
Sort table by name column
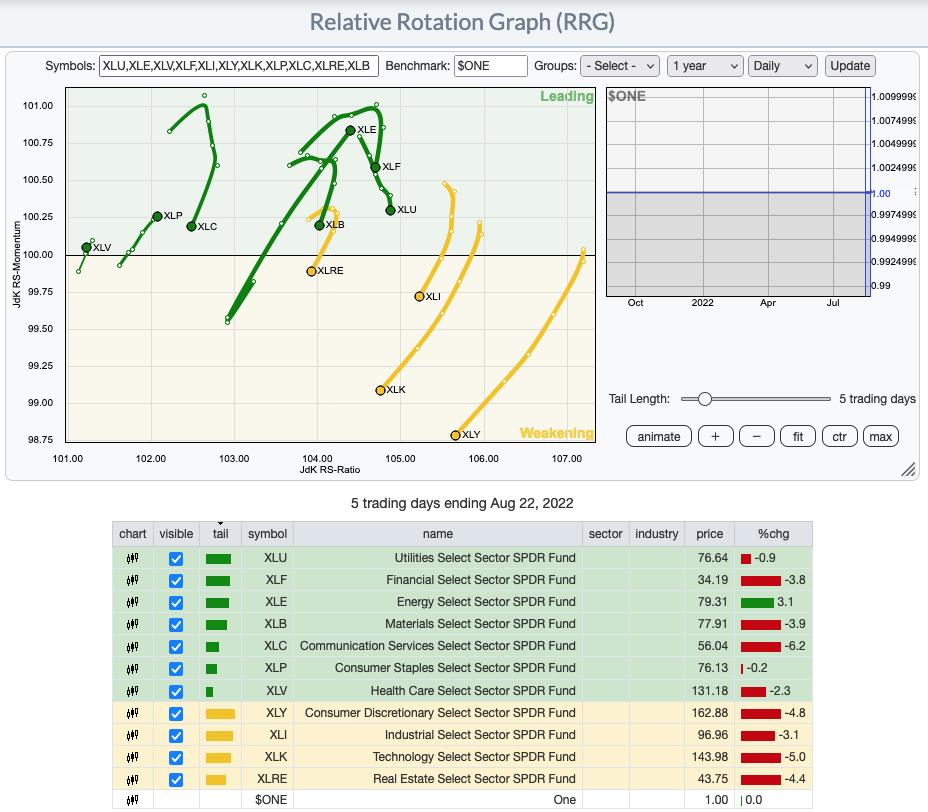[438, 534]
